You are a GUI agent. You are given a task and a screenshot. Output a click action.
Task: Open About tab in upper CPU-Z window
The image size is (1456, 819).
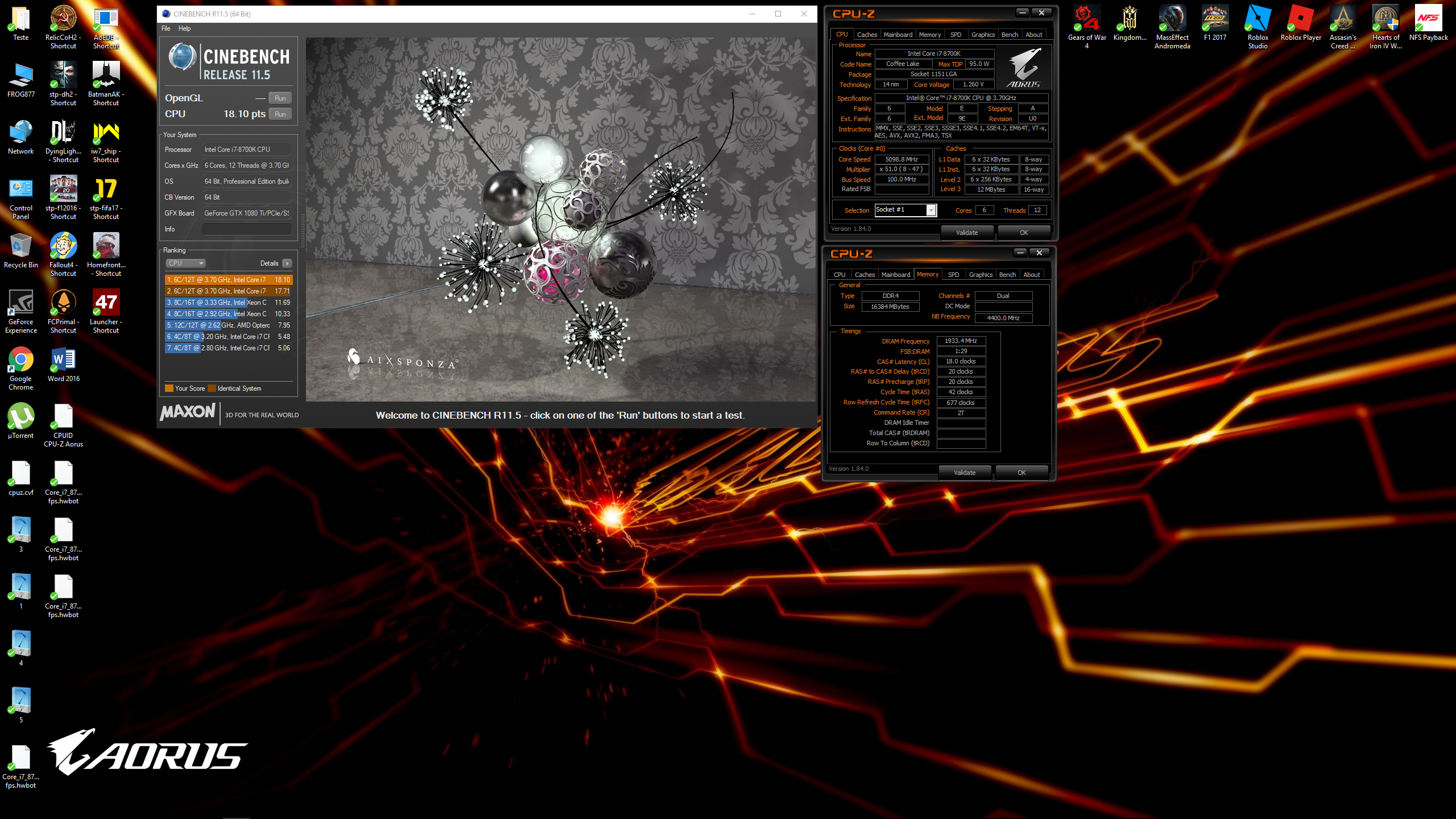[1034, 35]
